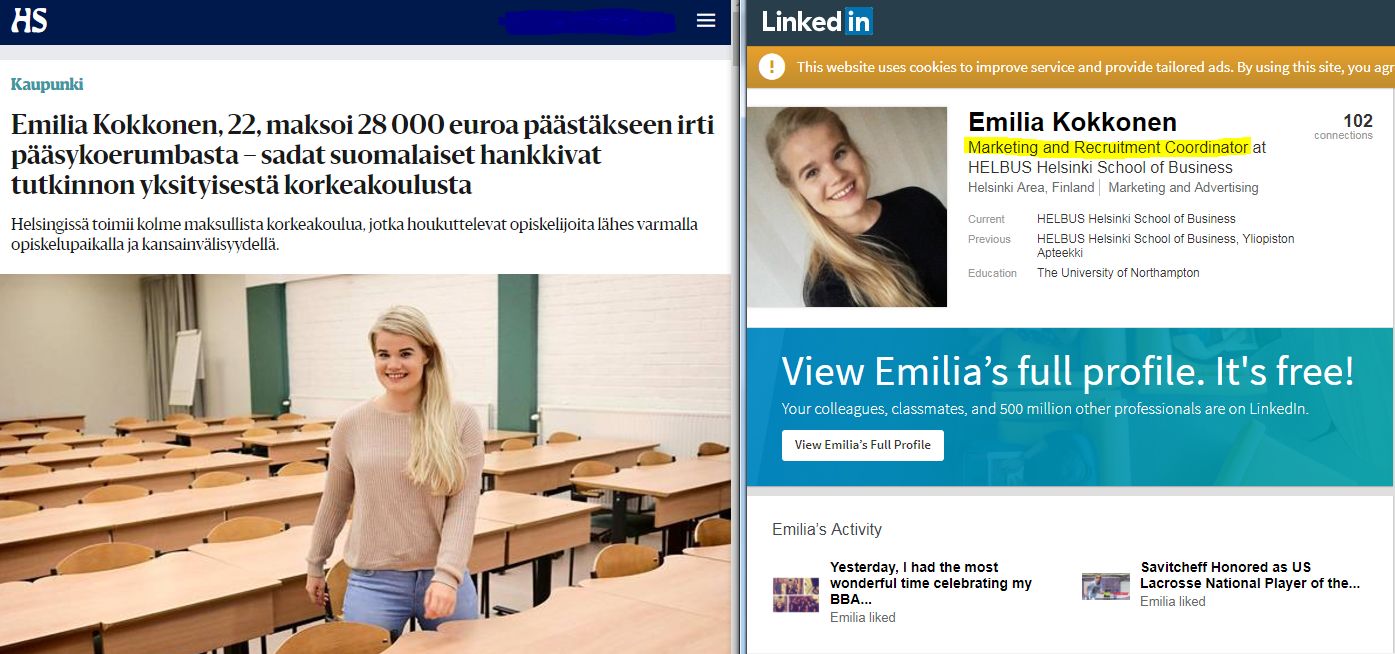Screen dimensions: 1395x654
Task: Click the LinkedIn profile photo
Action: [847, 207]
